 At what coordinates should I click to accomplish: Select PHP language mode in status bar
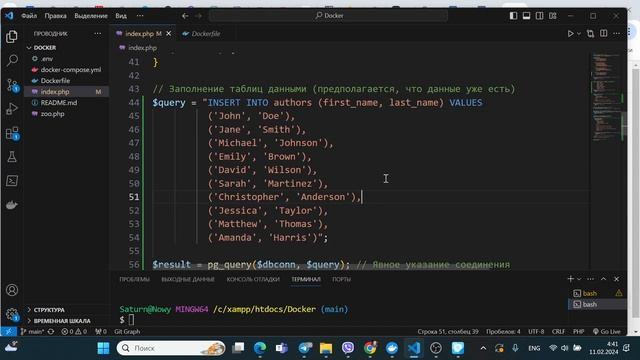[x=578, y=332]
